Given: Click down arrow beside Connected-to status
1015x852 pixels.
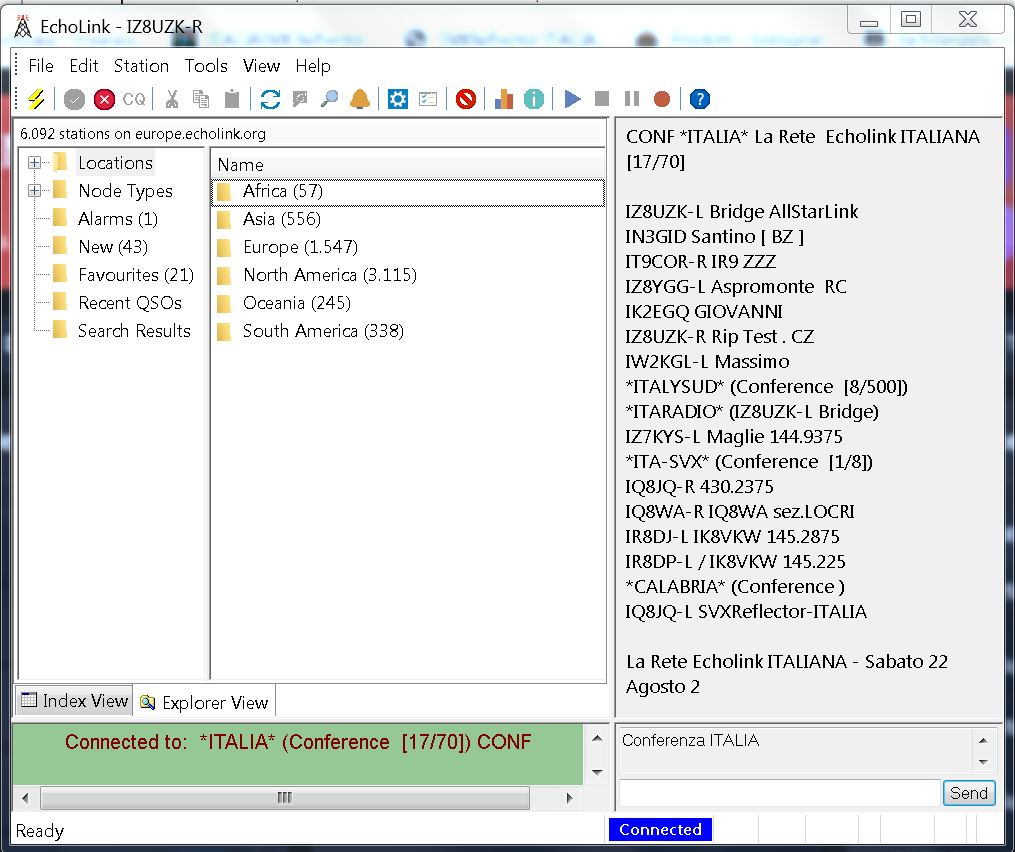Looking at the screenshot, I should [x=597, y=772].
